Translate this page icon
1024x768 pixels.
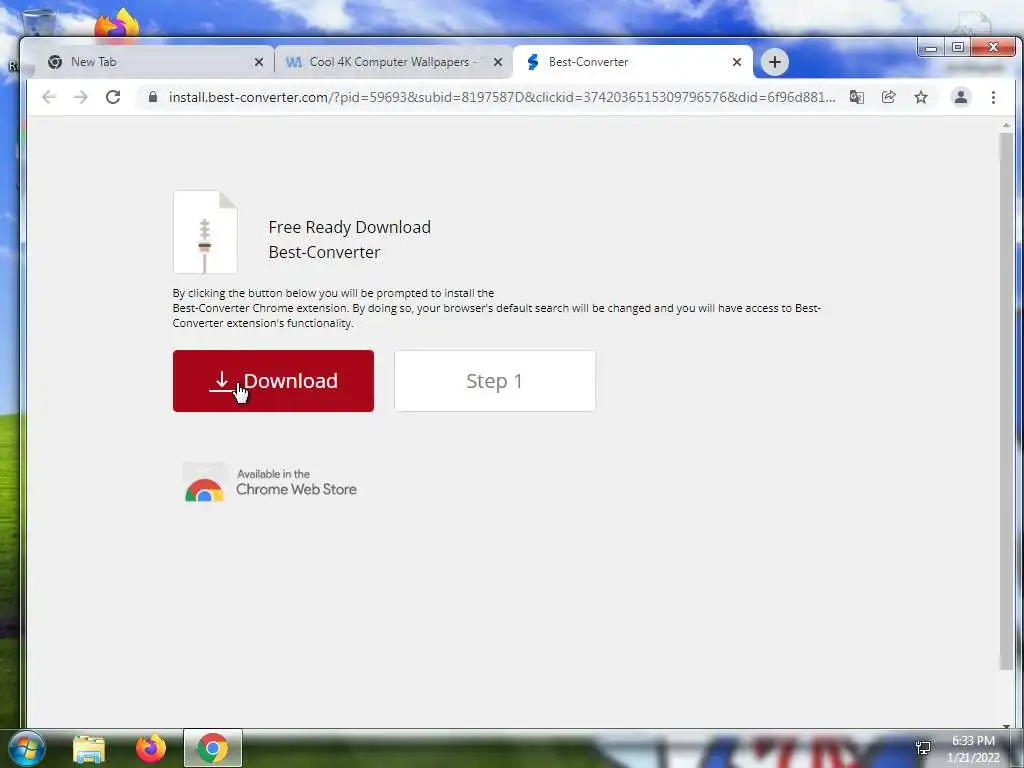pos(856,97)
